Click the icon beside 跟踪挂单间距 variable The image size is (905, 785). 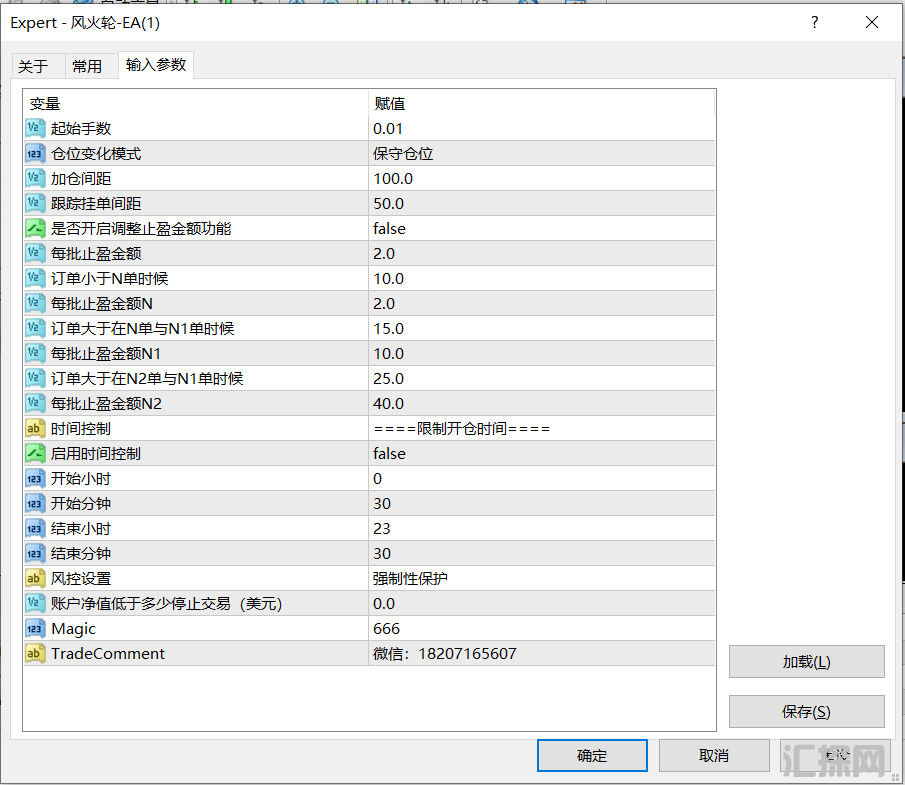click(x=35, y=203)
